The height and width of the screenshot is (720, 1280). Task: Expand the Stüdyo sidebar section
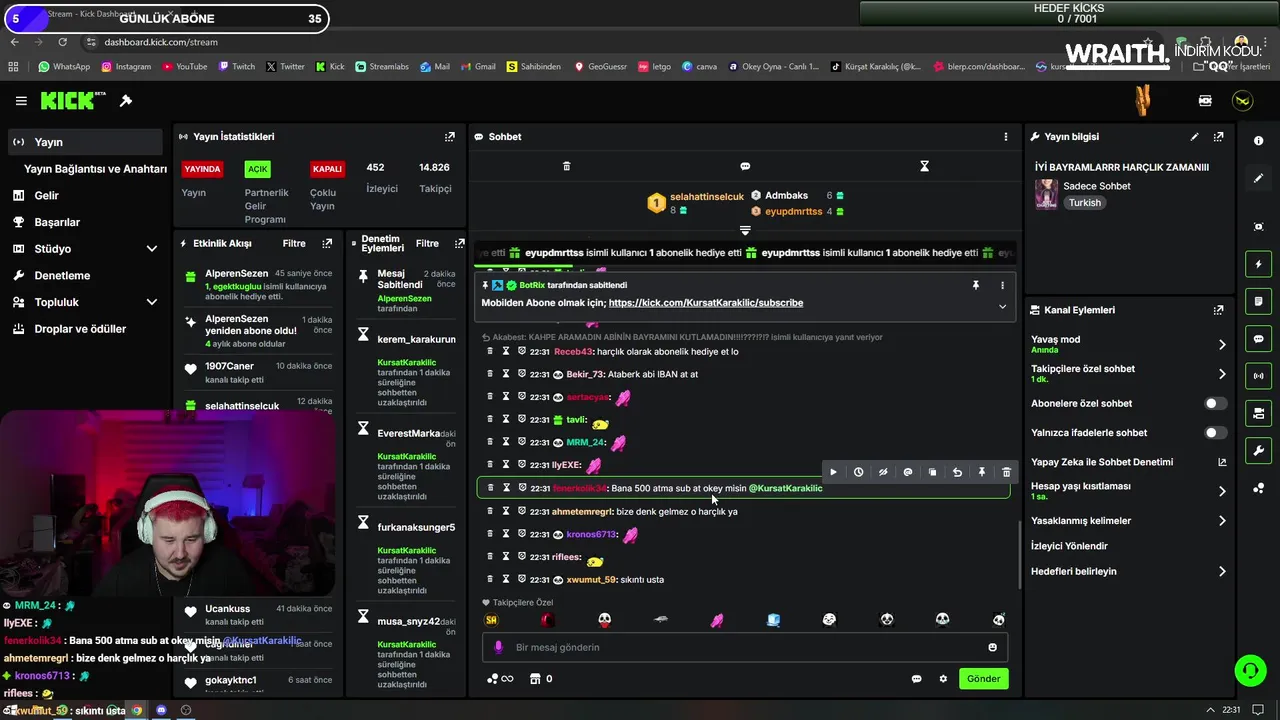click(x=152, y=249)
